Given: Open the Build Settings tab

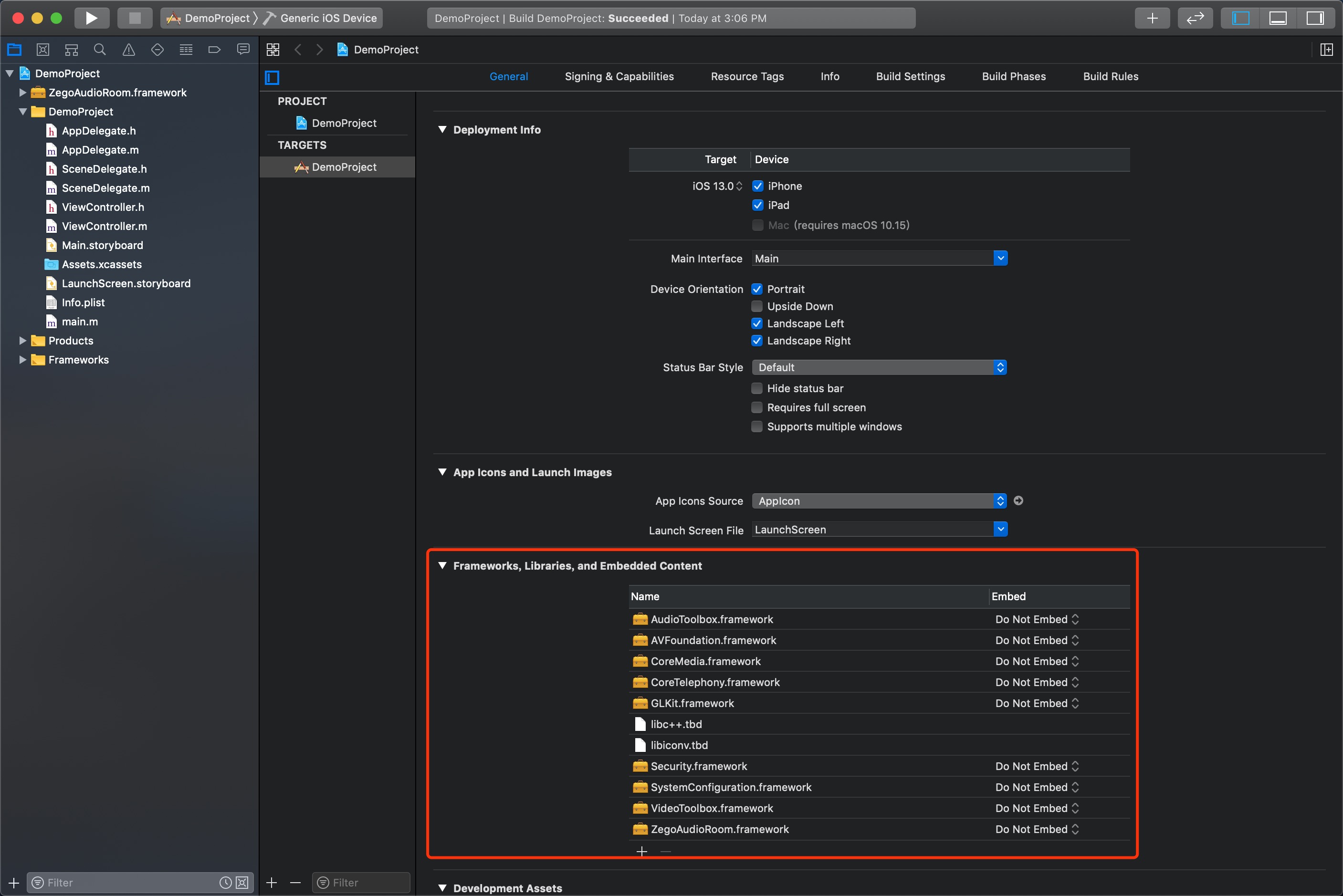Looking at the screenshot, I should [x=911, y=76].
